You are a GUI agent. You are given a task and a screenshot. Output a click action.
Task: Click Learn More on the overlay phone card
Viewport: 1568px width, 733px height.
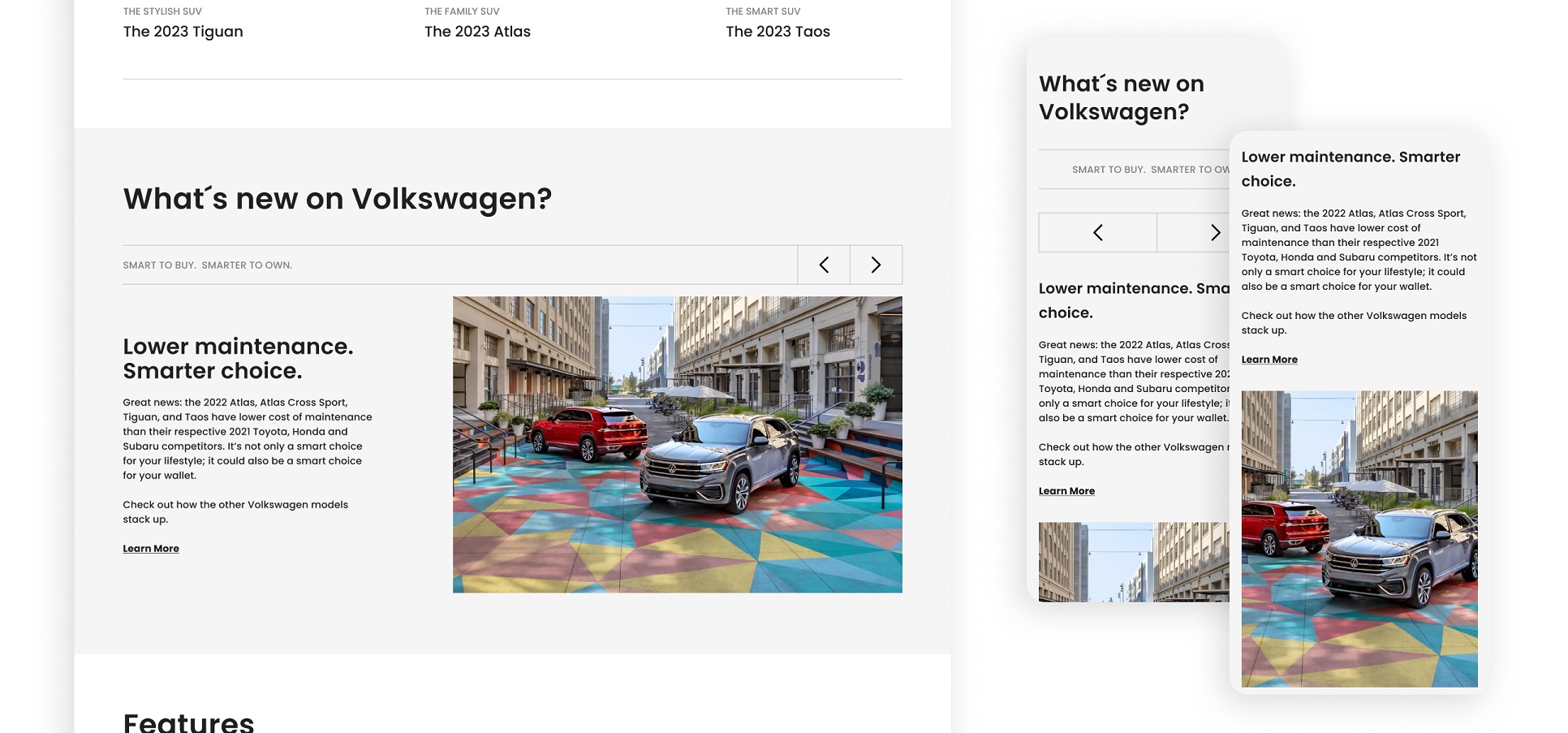[x=1269, y=359]
